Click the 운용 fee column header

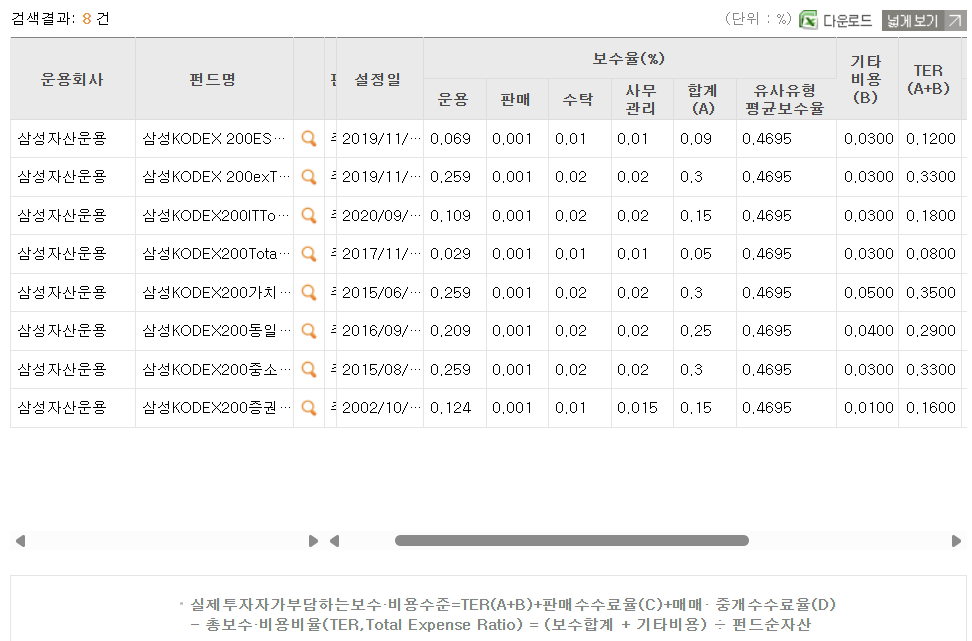tap(454, 99)
